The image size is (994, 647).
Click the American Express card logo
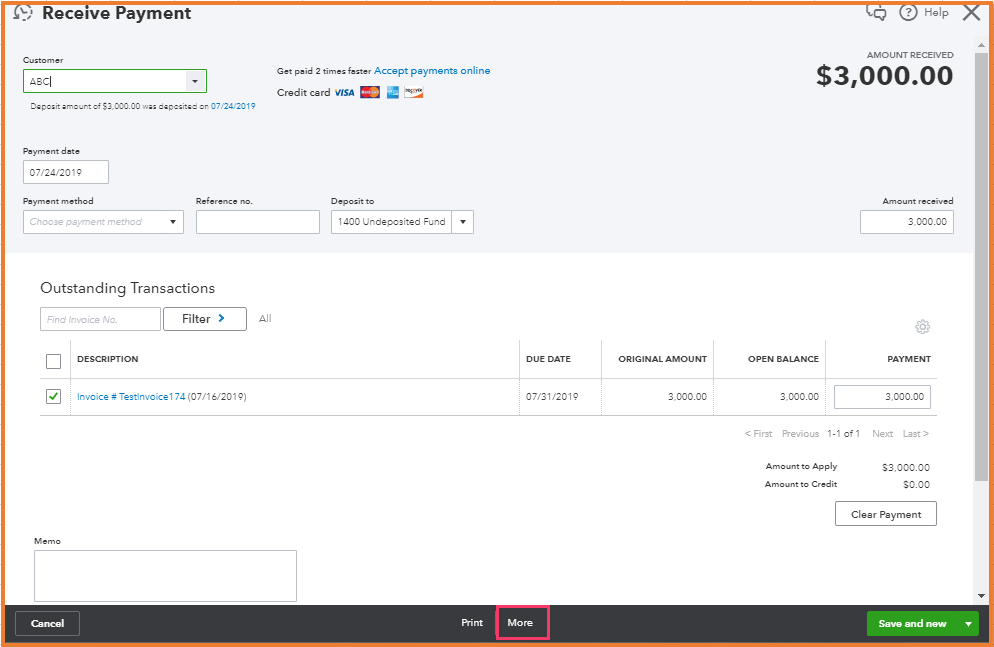tap(392, 93)
